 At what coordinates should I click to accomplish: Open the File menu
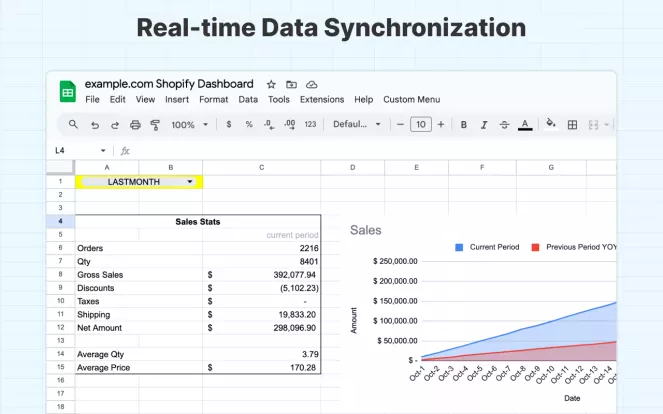[x=92, y=99]
